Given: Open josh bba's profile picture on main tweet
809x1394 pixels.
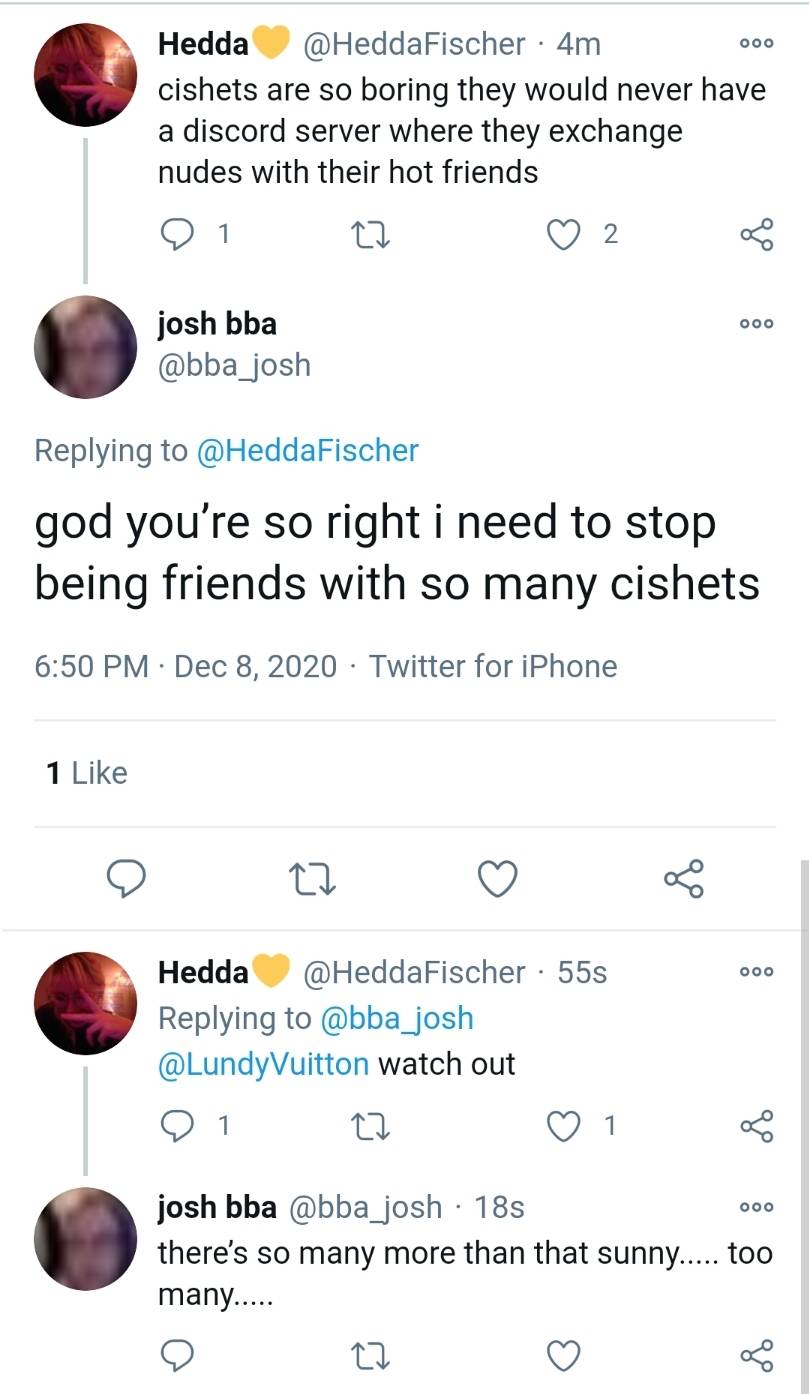Looking at the screenshot, I should [85, 347].
